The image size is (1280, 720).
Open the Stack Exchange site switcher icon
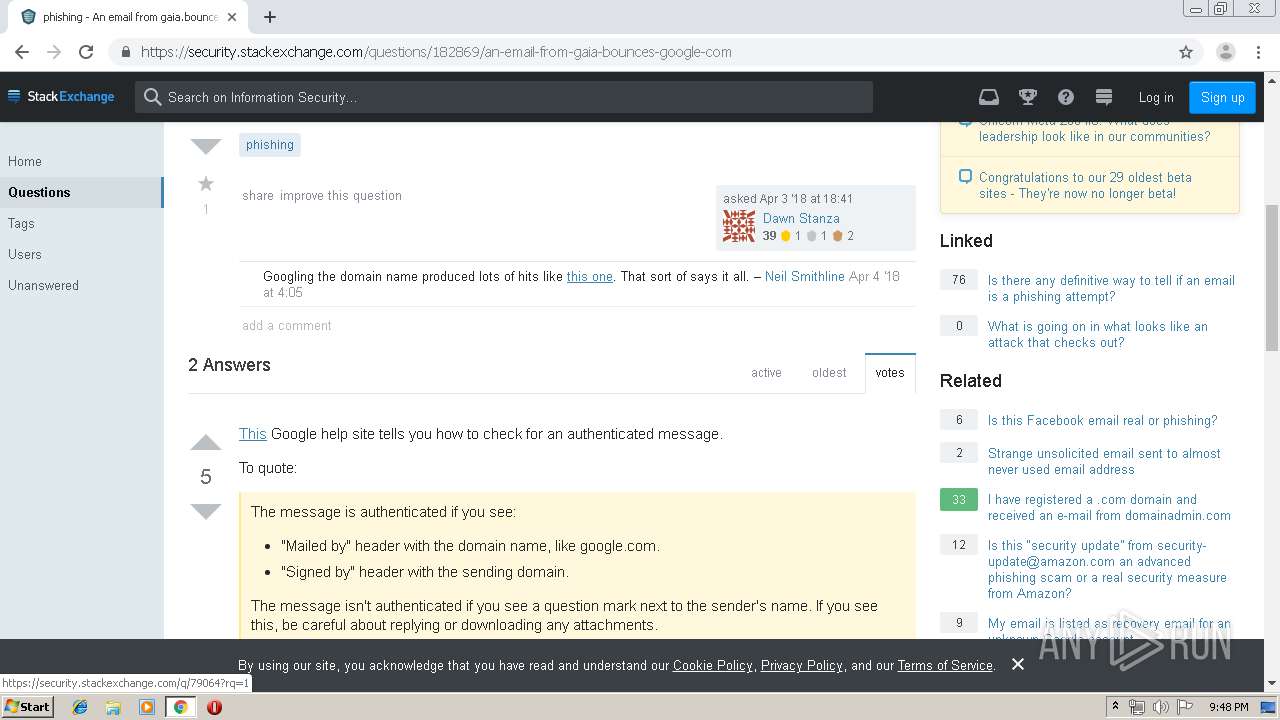click(x=1104, y=97)
